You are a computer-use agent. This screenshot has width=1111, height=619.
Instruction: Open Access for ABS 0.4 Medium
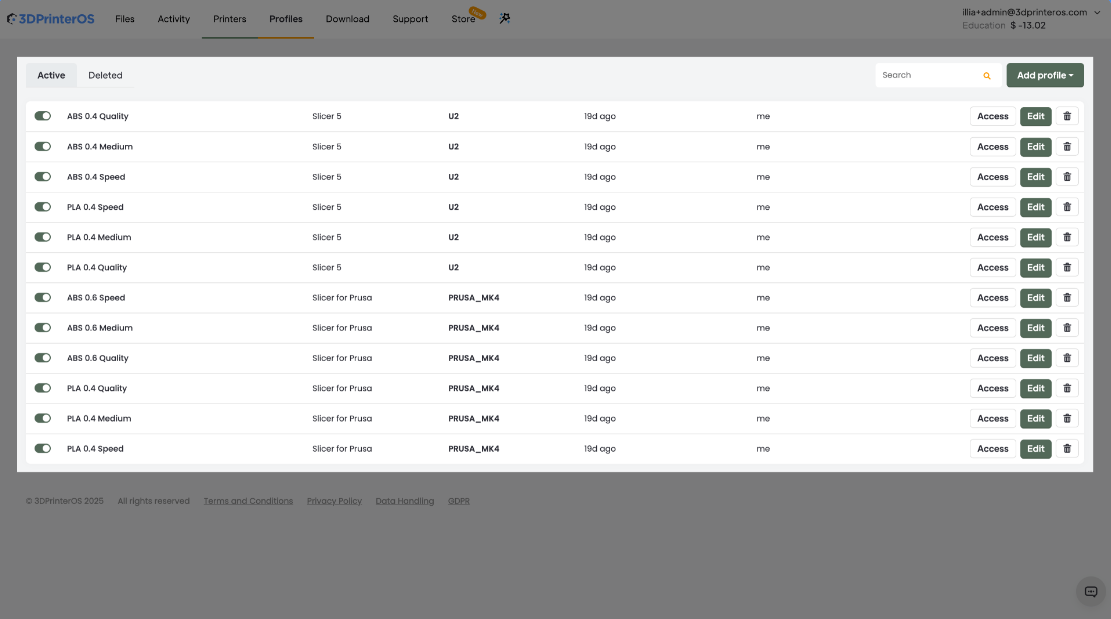tap(992, 147)
